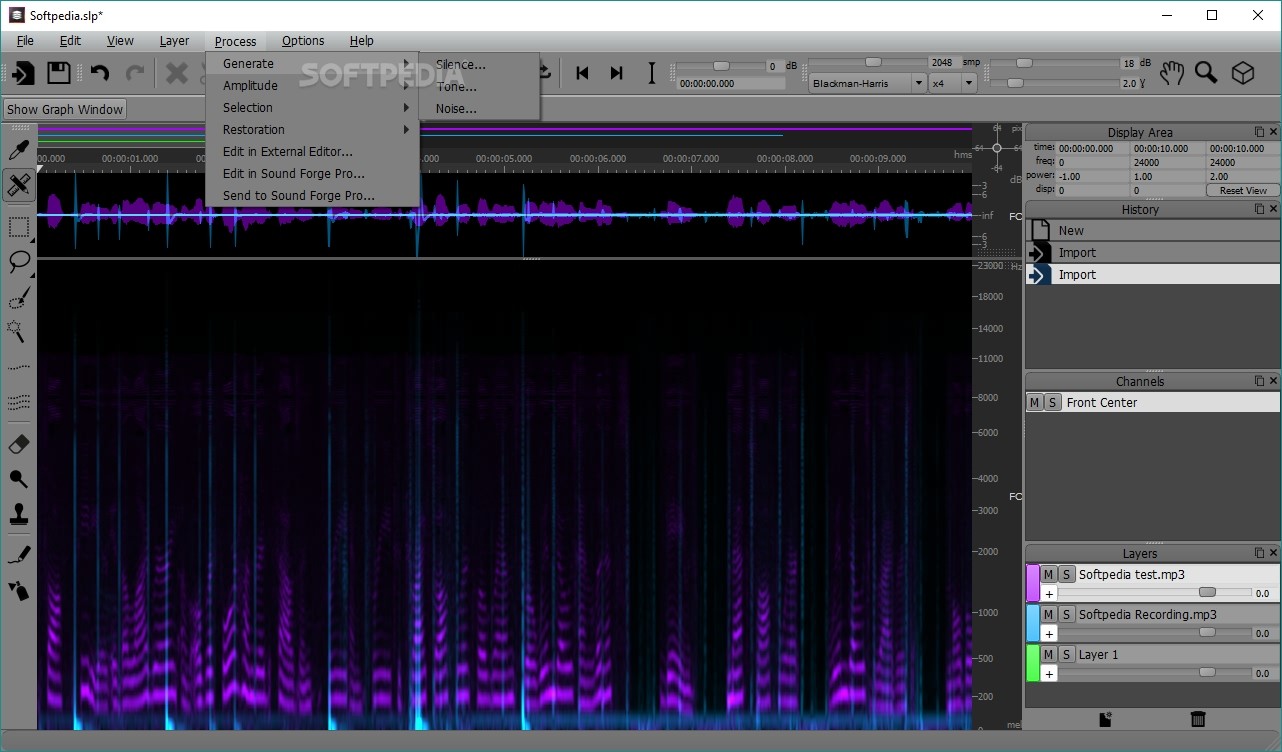Viewport: 1282px width, 752px height.
Task: Jump to start with skip-back icon
Action: coord(582,73)
